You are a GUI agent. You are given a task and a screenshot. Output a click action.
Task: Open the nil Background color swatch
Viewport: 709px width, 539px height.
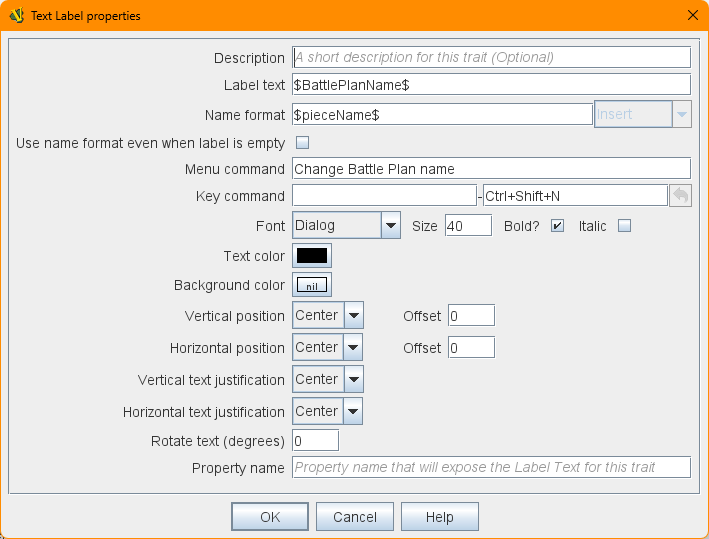pos(311,285)
